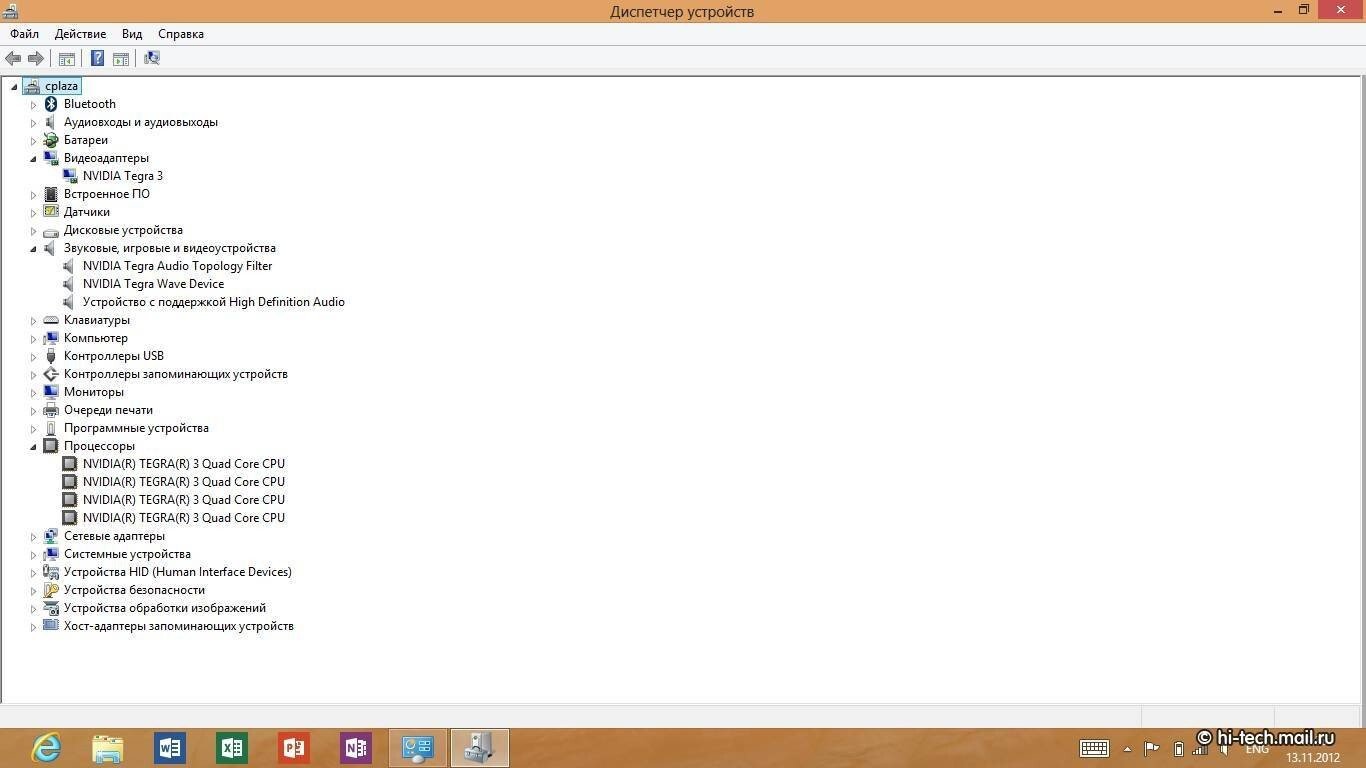Select the NVIDIA Tegra 3 display adapter
The height and width of the screenshot is (768, 1366).
pos(123,176)
